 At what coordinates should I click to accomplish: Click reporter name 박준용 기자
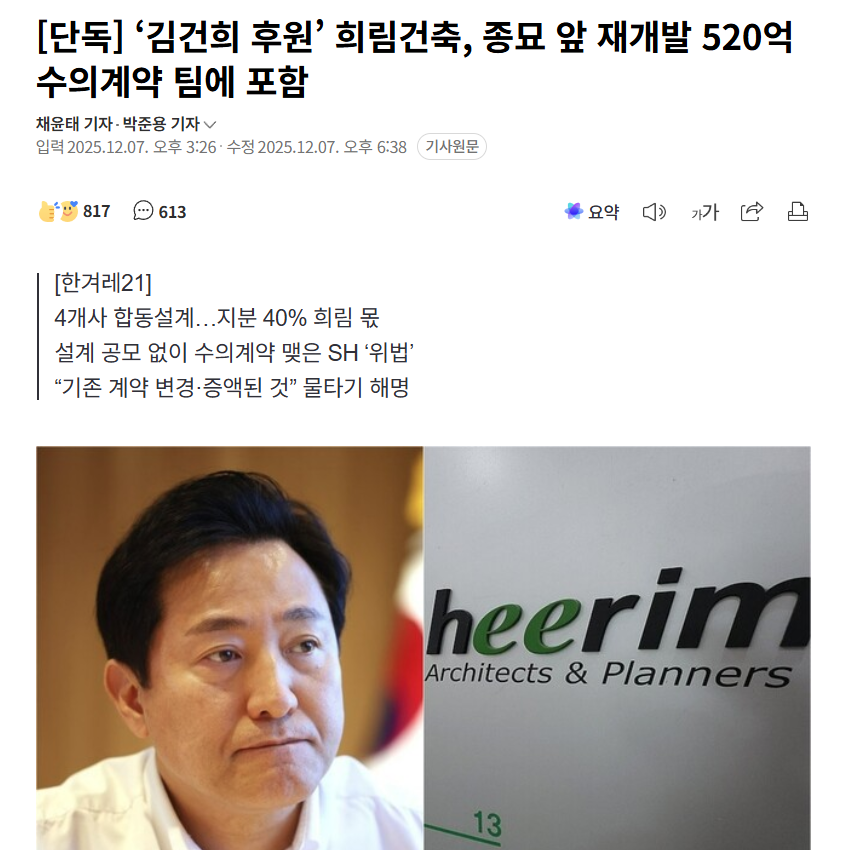(x=162, y=124)
